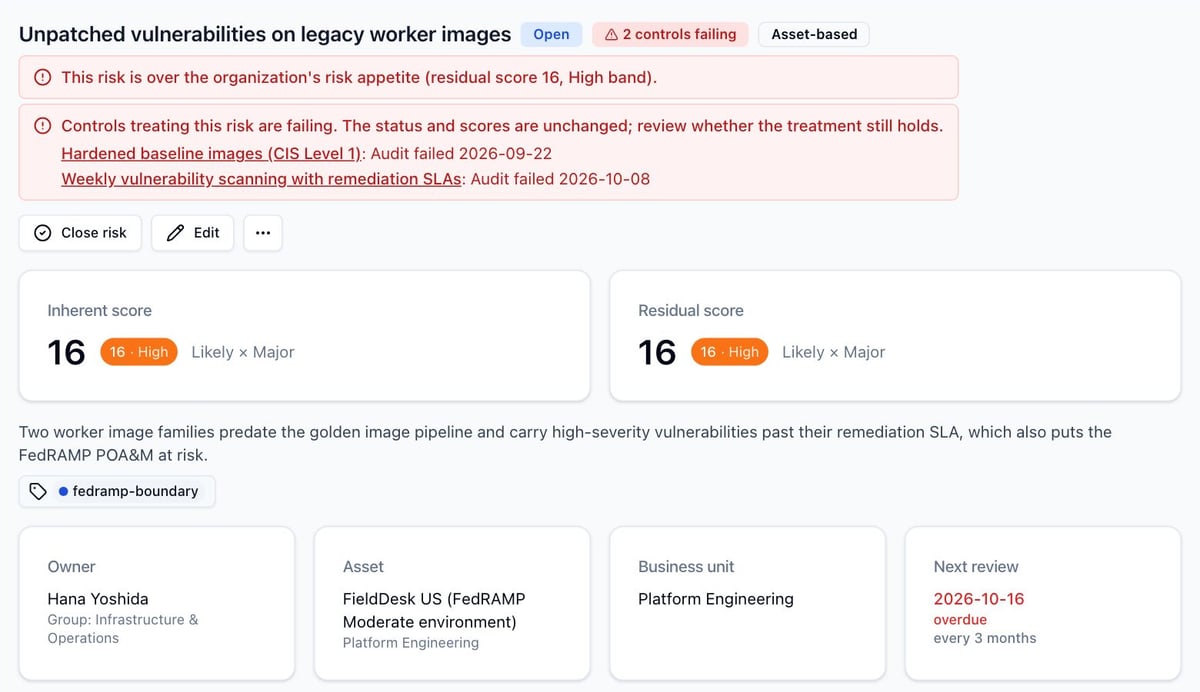Click Platform Engineering under Business unit

(716, 599)
